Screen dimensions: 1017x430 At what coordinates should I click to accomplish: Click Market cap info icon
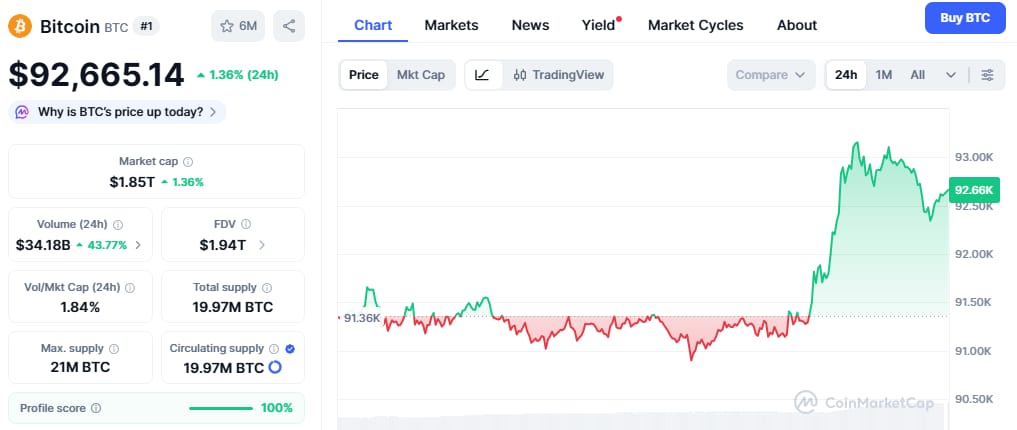(x=188, y=161)
